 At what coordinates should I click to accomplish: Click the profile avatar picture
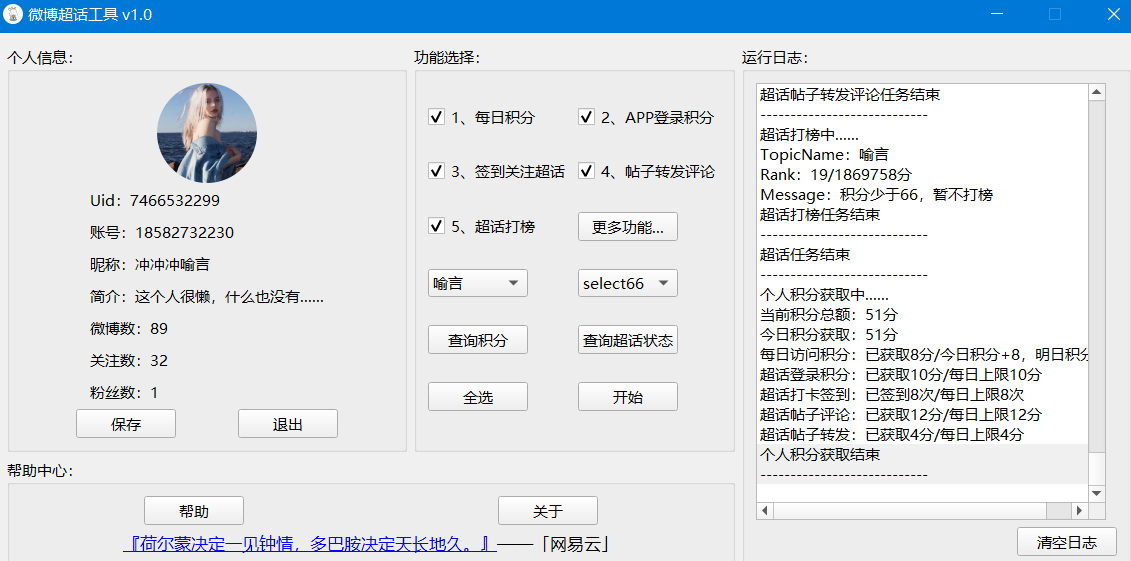(x=207, y=133)
